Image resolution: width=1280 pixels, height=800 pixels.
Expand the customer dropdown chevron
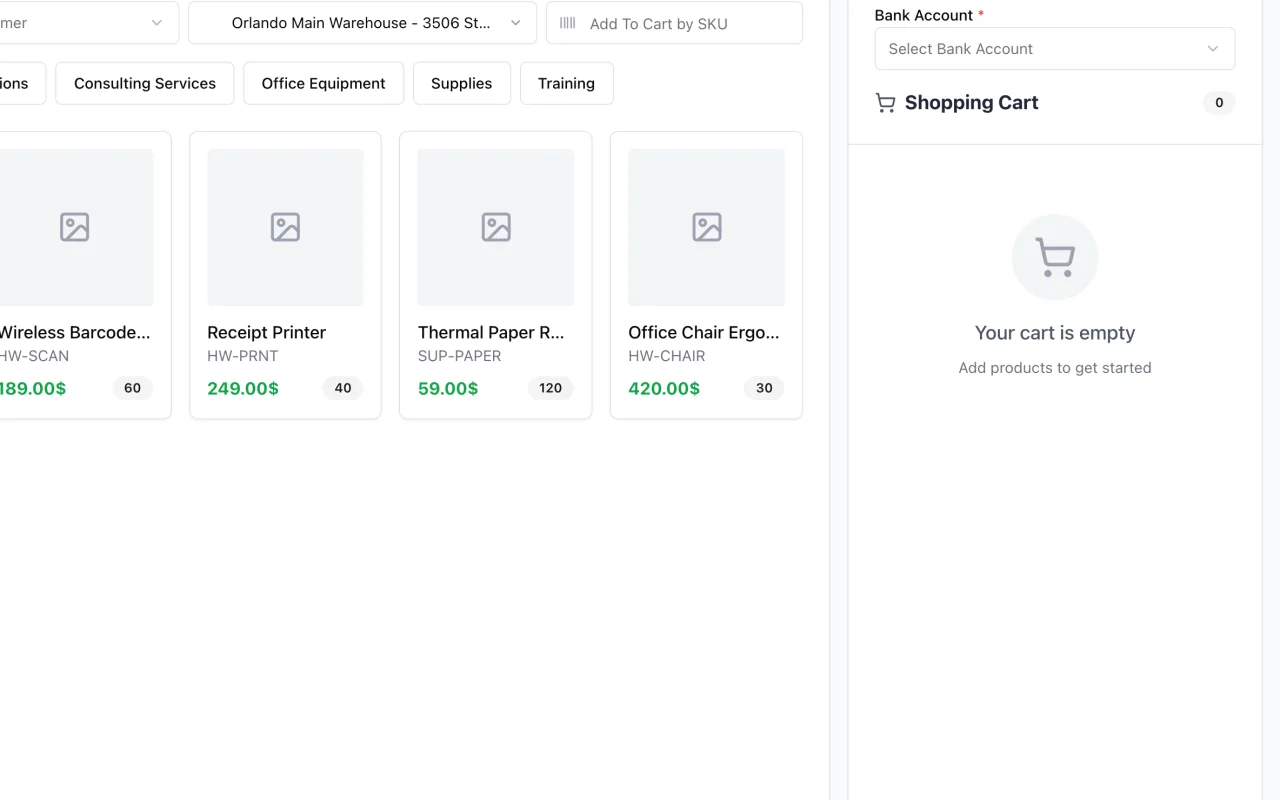tap(157, 23)
